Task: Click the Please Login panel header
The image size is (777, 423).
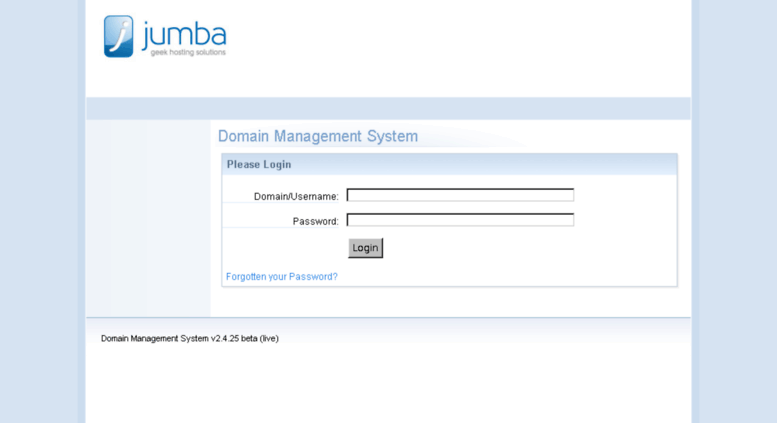Action: (x=449, y=164)
